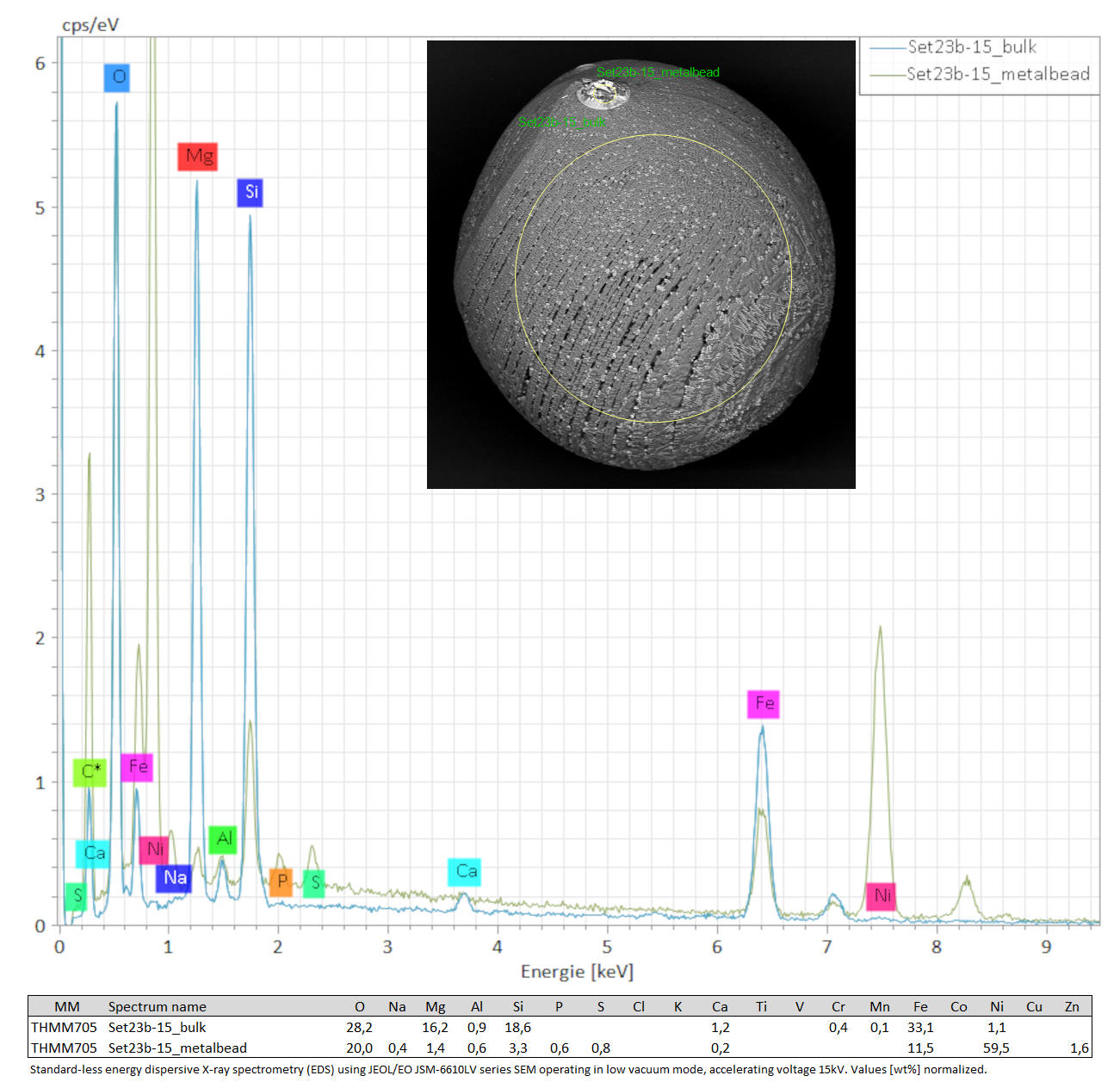1120x1088 pixels.
Task: Click the "Spectrum name" column header
Action: tap(157, 1006)
